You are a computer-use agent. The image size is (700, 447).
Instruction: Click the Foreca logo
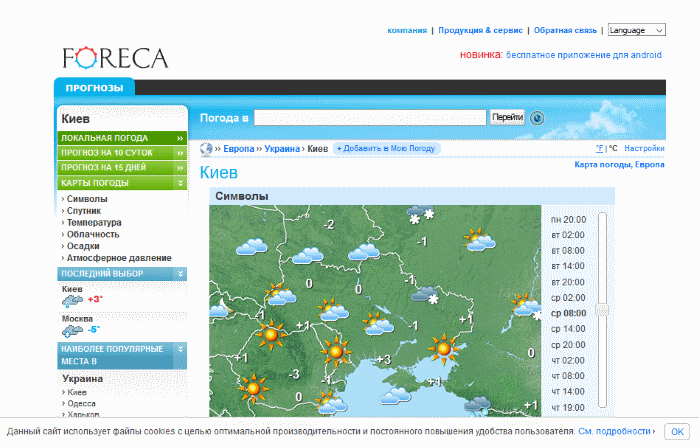[x=114, y=57]
